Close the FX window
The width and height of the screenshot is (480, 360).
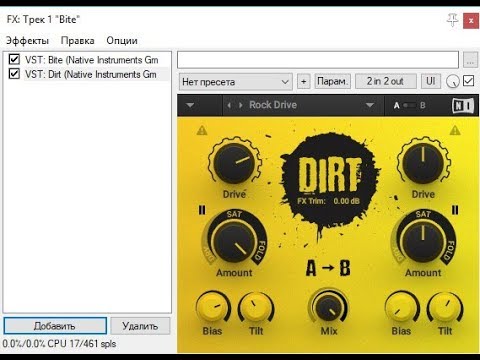pyautogui.click(x=471, y=21)
